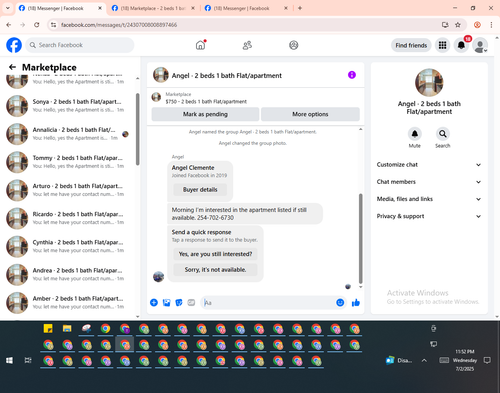Open Tommy's conversation in the list
Screen dimensions: 500x393
(68, 162)
